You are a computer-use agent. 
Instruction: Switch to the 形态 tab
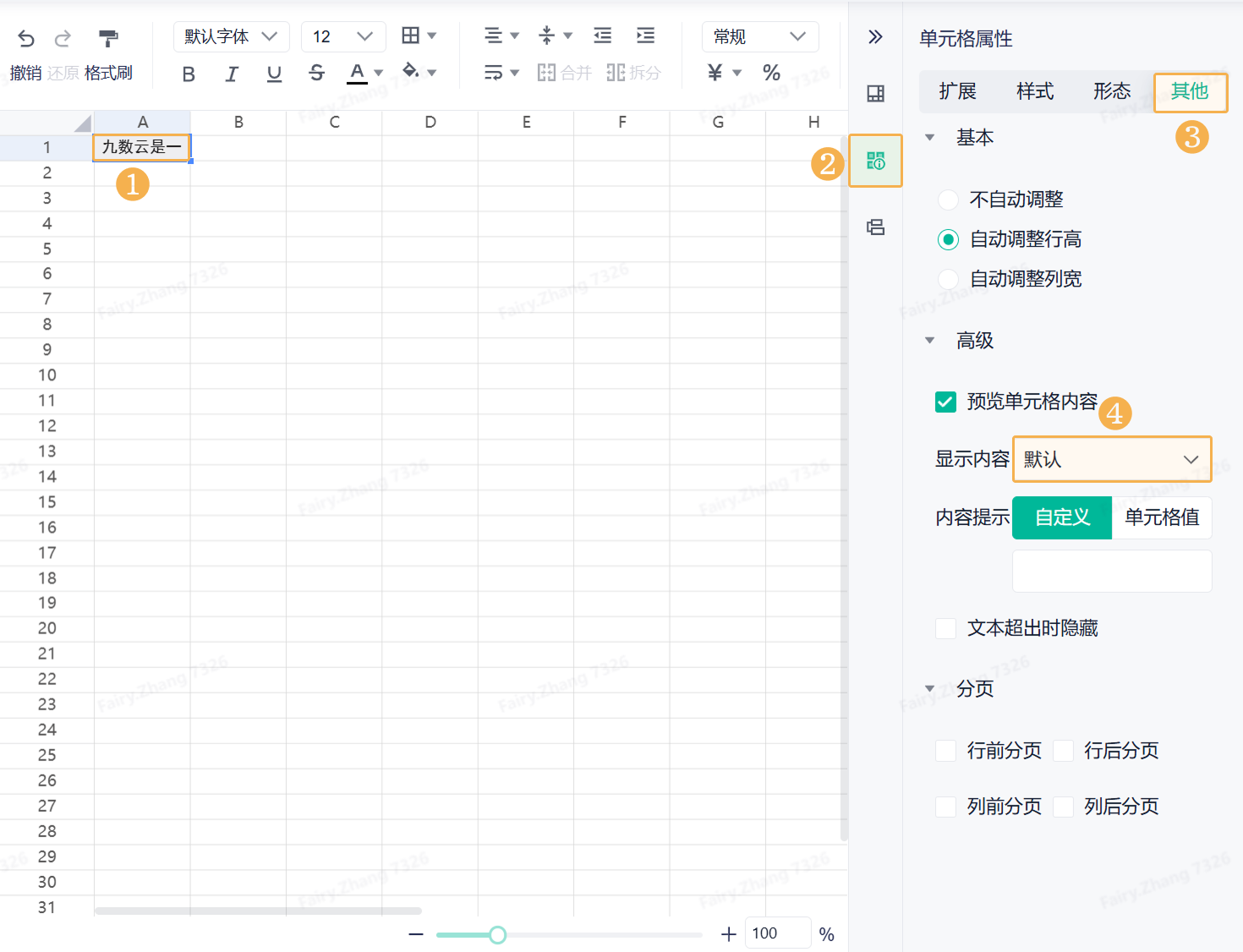click(x=1112, y=91)
